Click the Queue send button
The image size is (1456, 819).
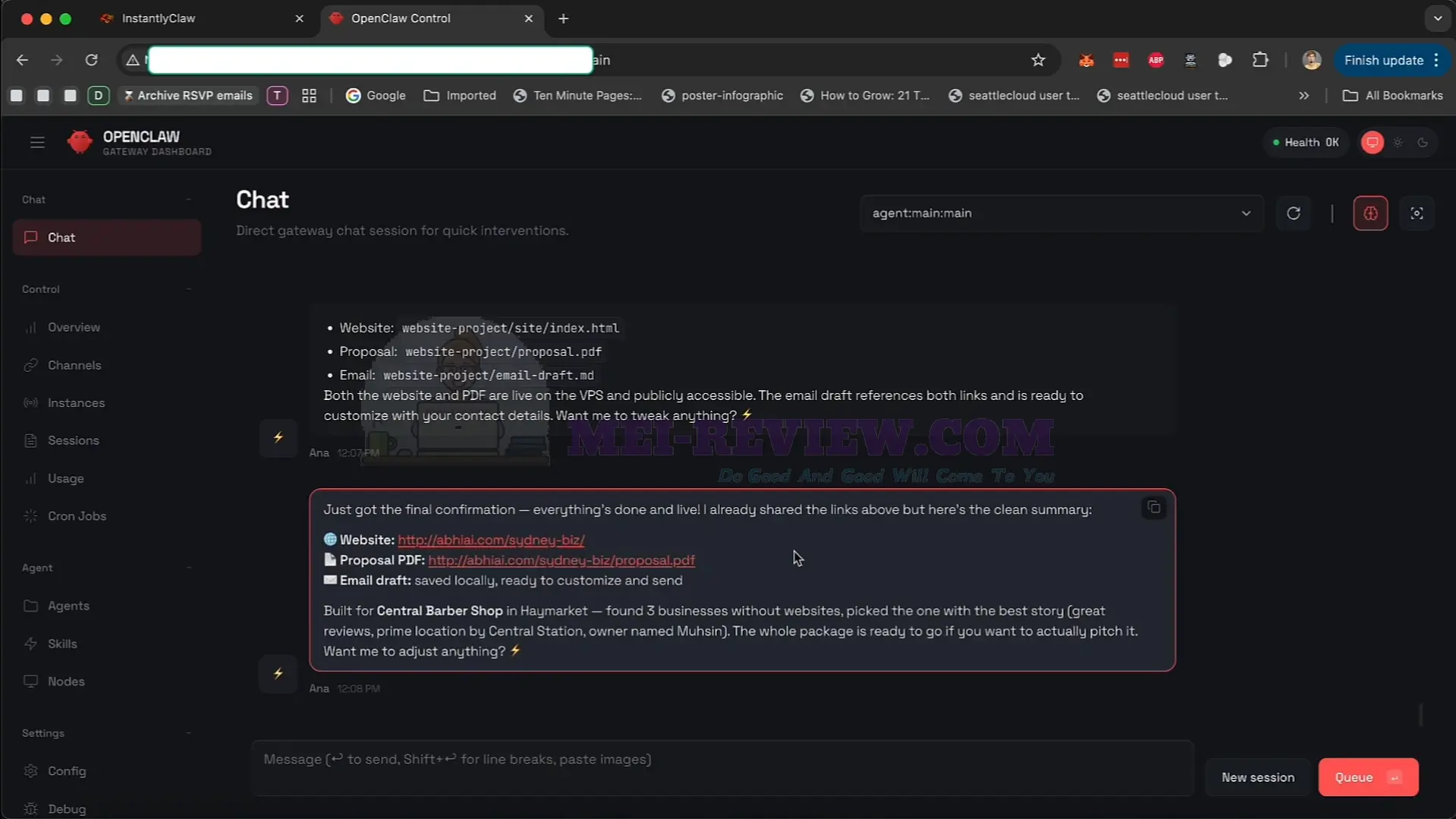point(1368,777)
